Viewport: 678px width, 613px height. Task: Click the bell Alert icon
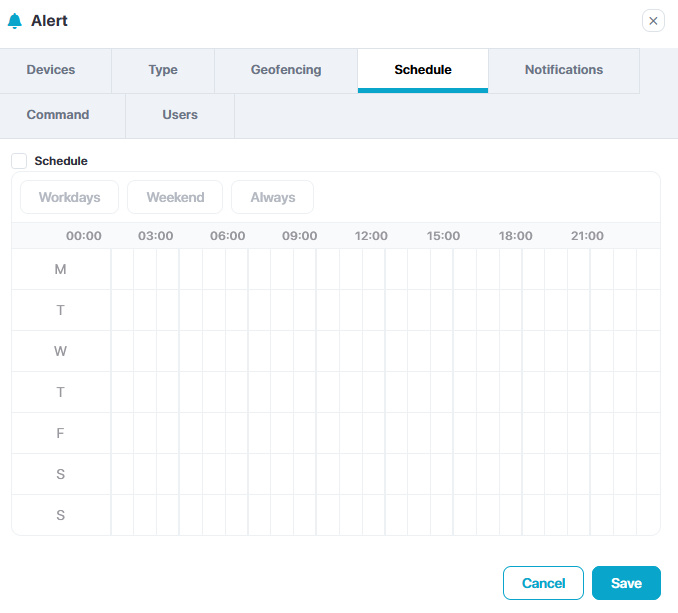point(14,21)
